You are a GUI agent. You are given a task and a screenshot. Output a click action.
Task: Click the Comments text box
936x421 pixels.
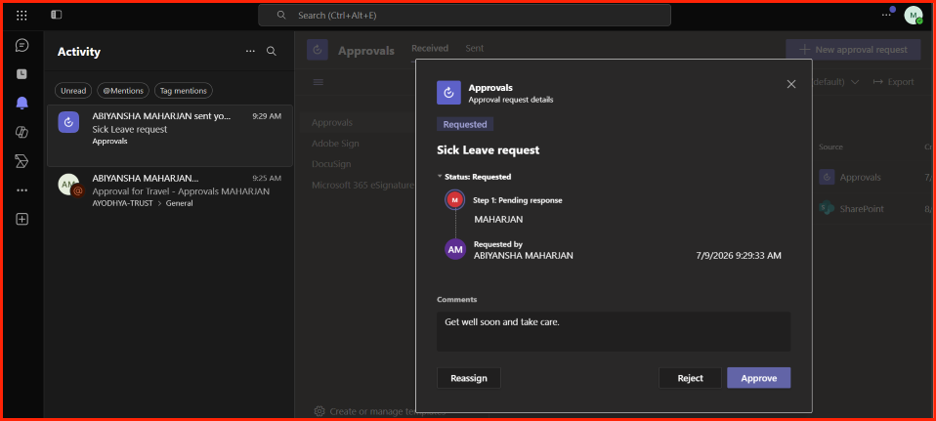pos(614,331)
